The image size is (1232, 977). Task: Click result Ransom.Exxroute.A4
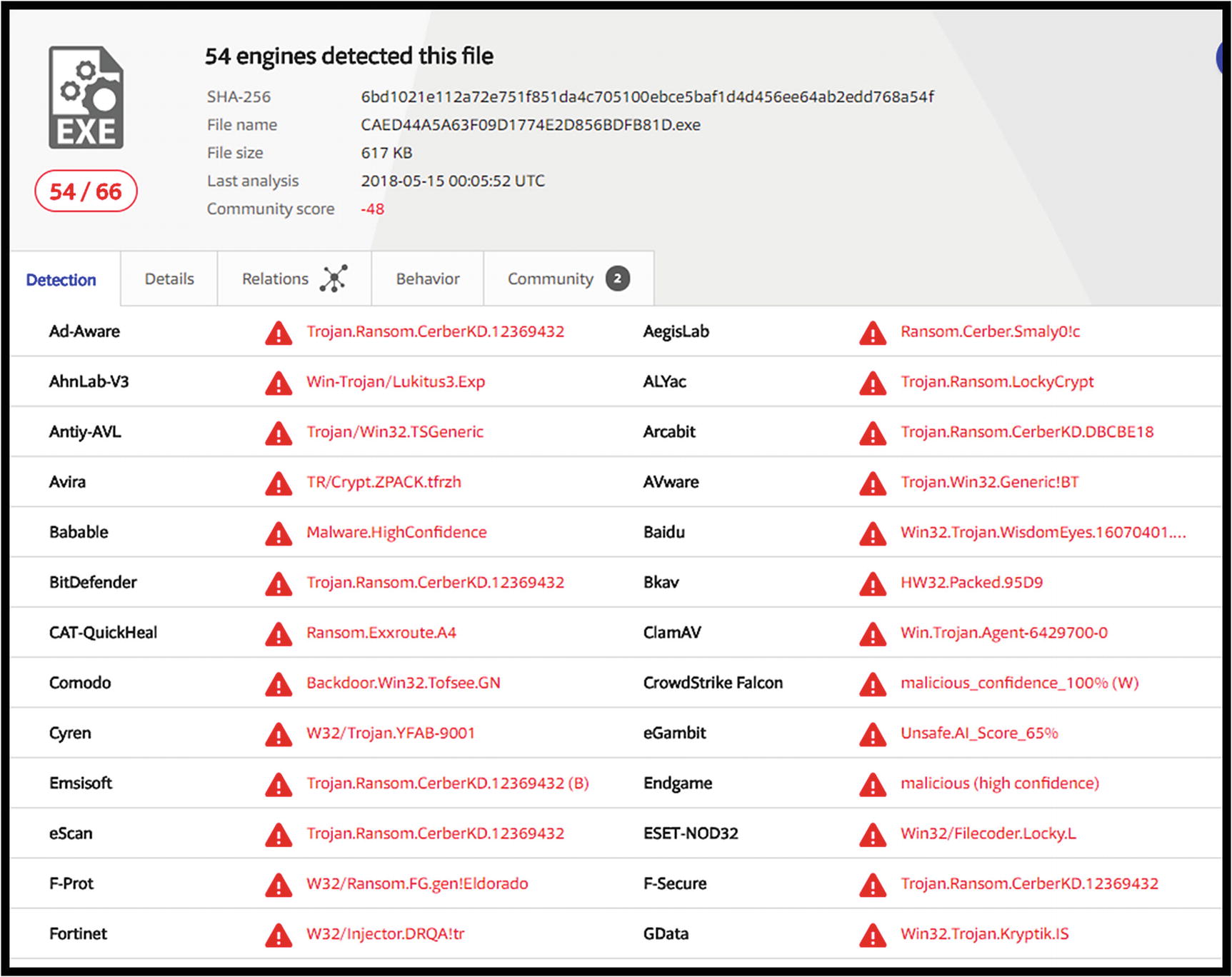tap(381, 632)
